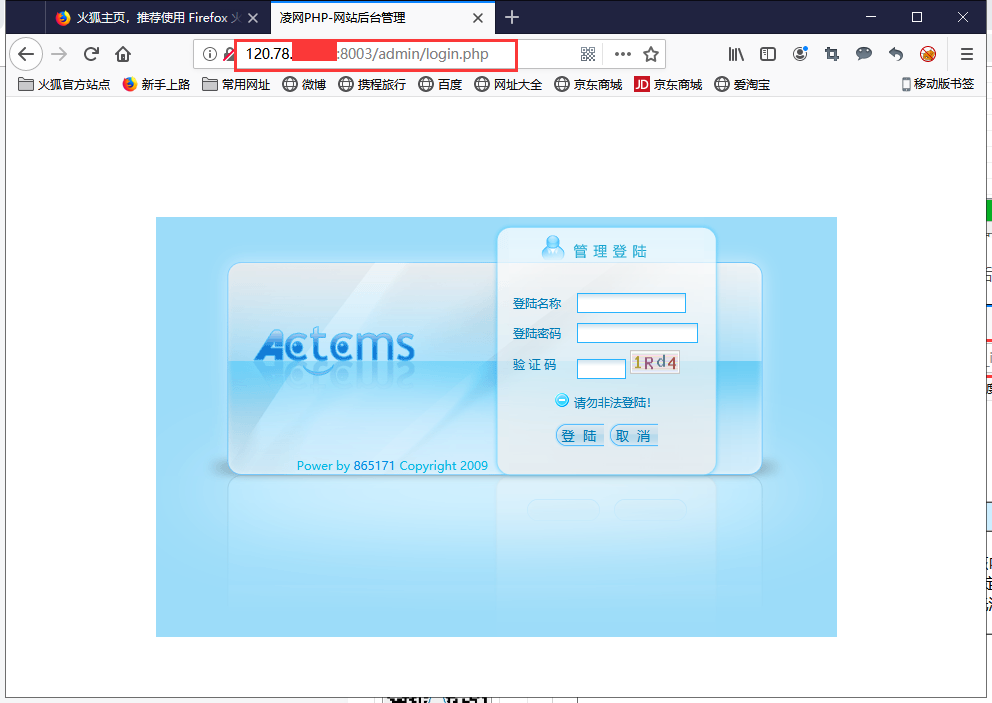
Task: Open the Firefox hamburger menu
Action: coord(967,54)
